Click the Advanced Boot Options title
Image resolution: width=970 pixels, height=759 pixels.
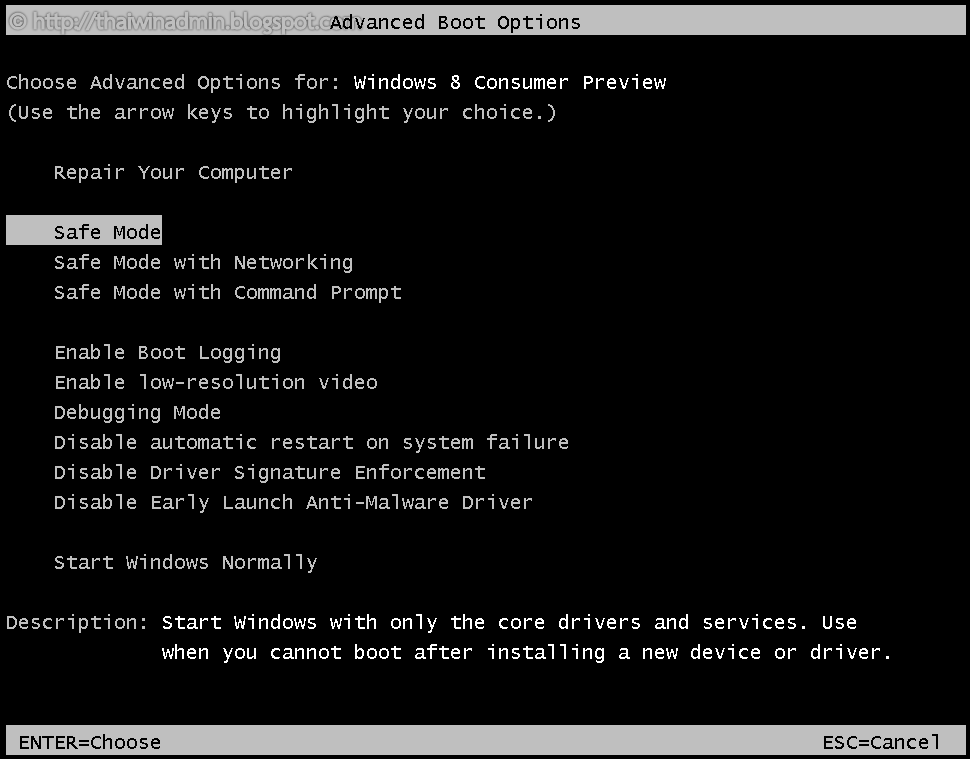coord(455,22)
